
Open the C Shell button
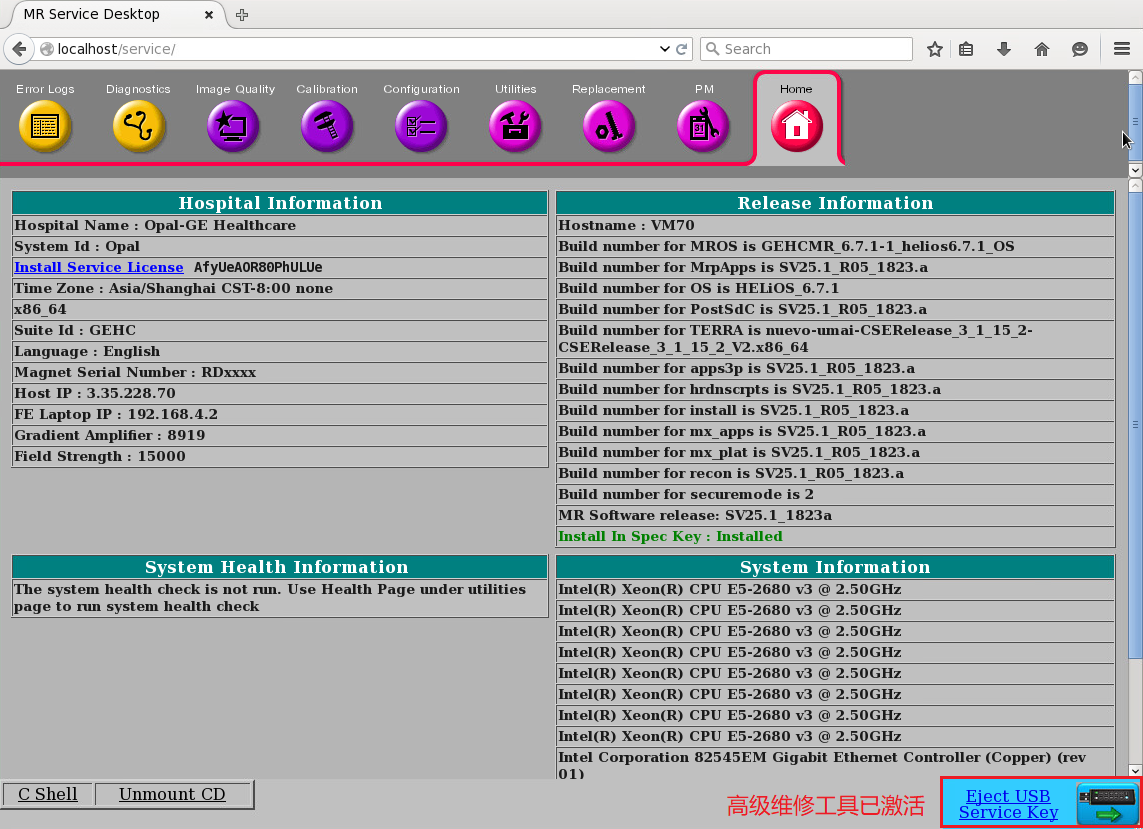[48, 794]
